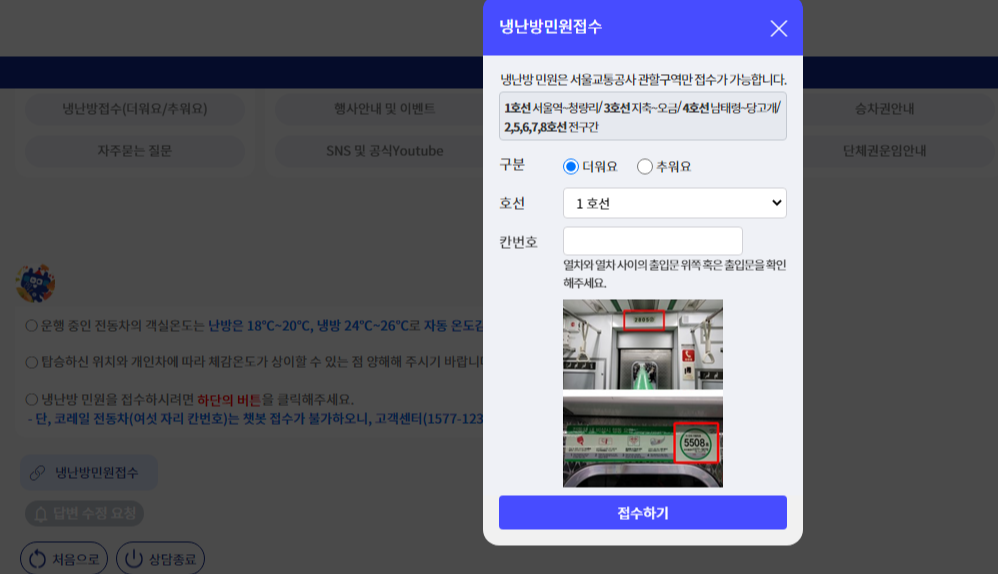Select the 추워요 radio option
This screenshot has height=574, width=998.
click(x=645, y=167)
